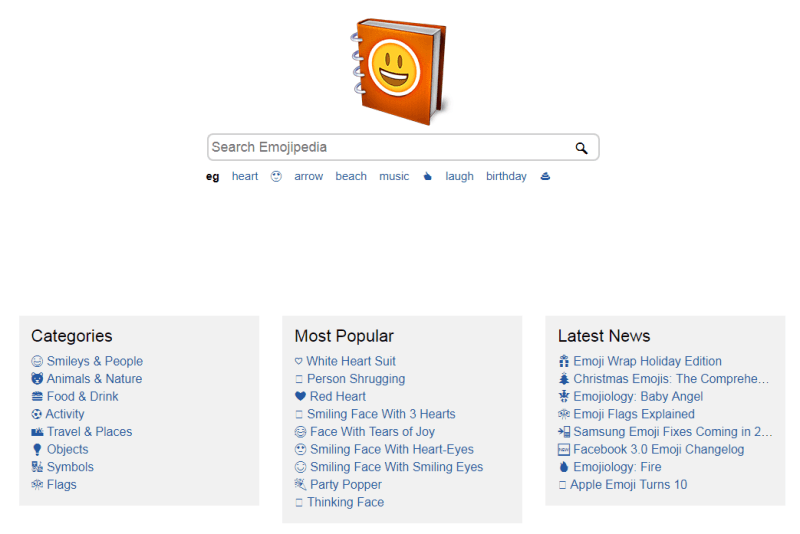800x534 pixels.
Task: Open the Food & Drink category
Action: point(83,396)
